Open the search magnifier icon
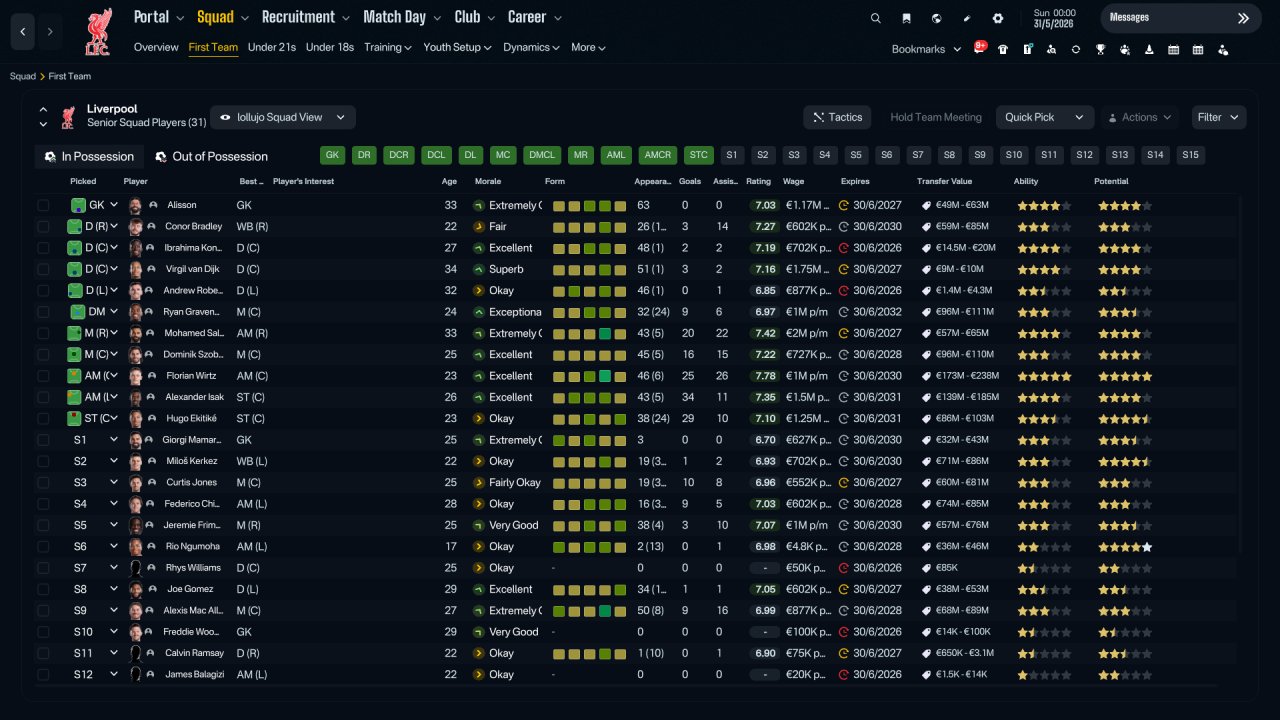This screenshot has width=1280, height=720. click(x=876, y=18)
